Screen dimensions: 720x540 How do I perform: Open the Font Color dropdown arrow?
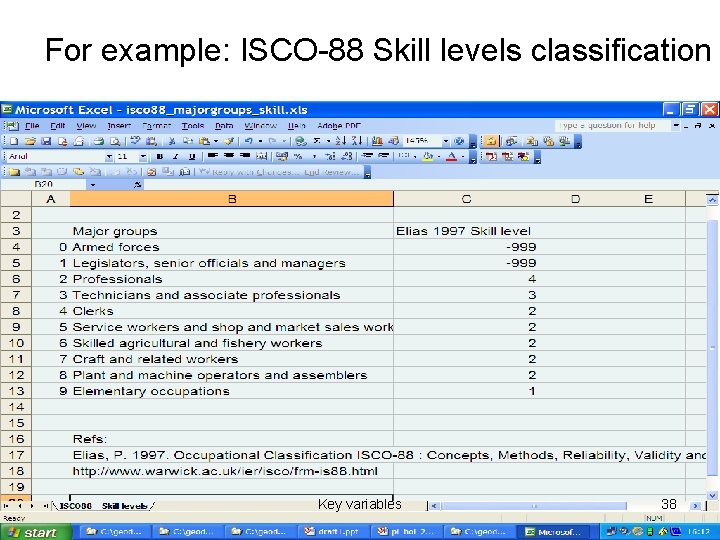click(463, 157)
